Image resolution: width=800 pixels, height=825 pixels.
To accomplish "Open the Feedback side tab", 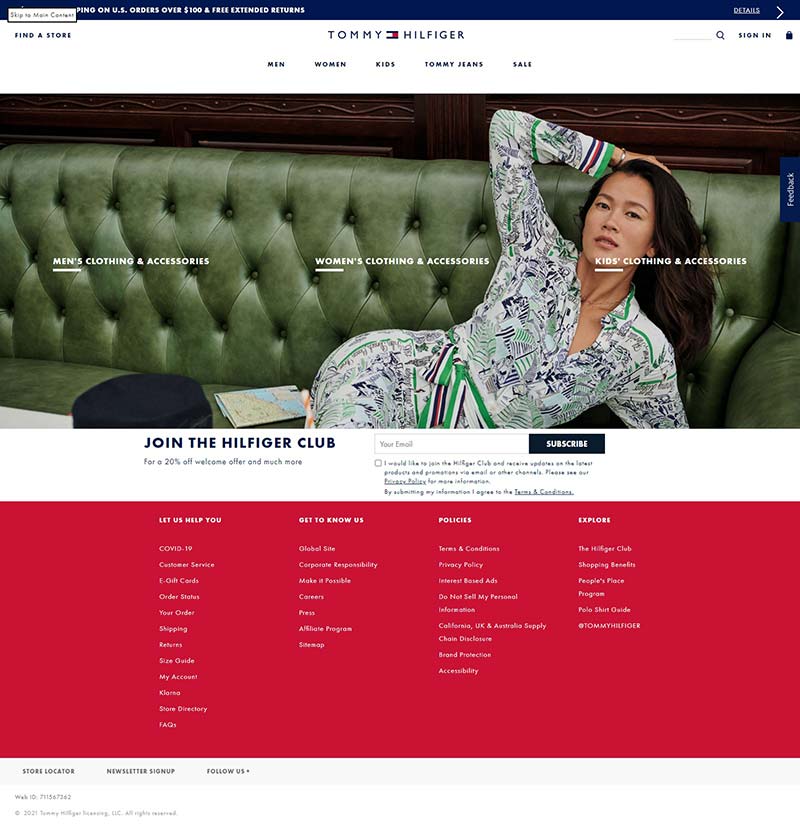I will [x=790, y=189].
